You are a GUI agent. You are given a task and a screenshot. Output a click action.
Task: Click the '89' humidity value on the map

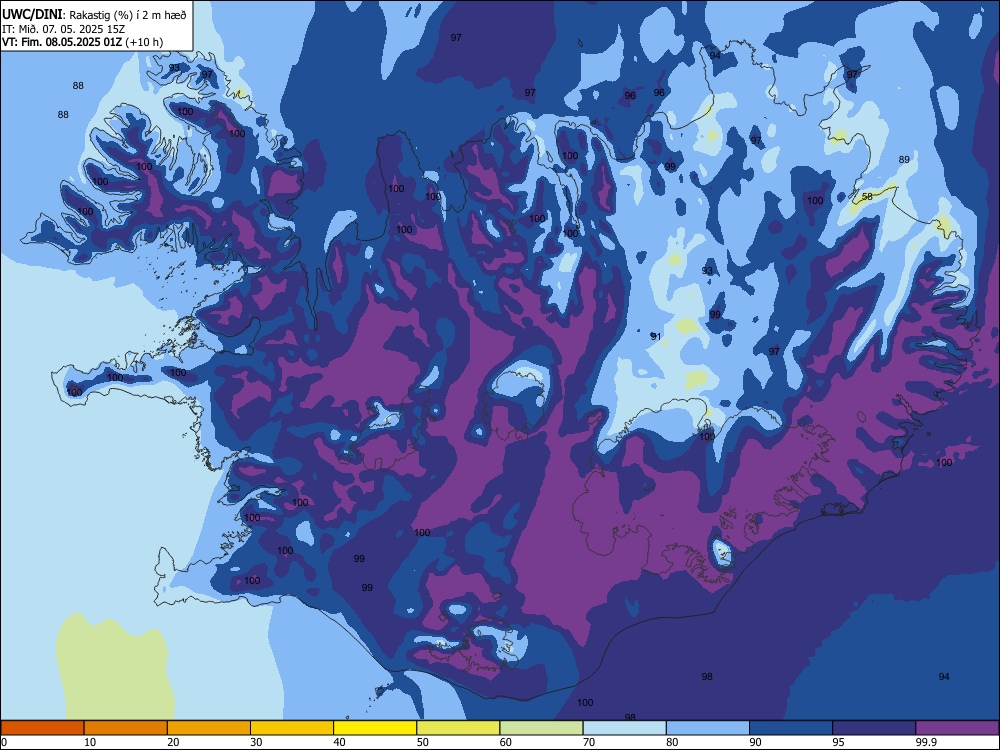904,159
